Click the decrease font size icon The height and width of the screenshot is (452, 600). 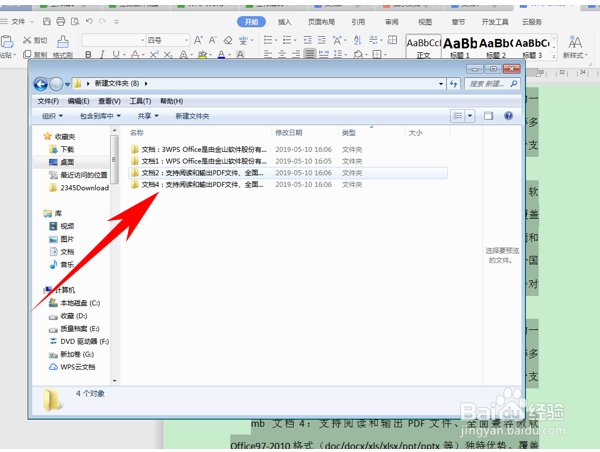click(212, 40)
